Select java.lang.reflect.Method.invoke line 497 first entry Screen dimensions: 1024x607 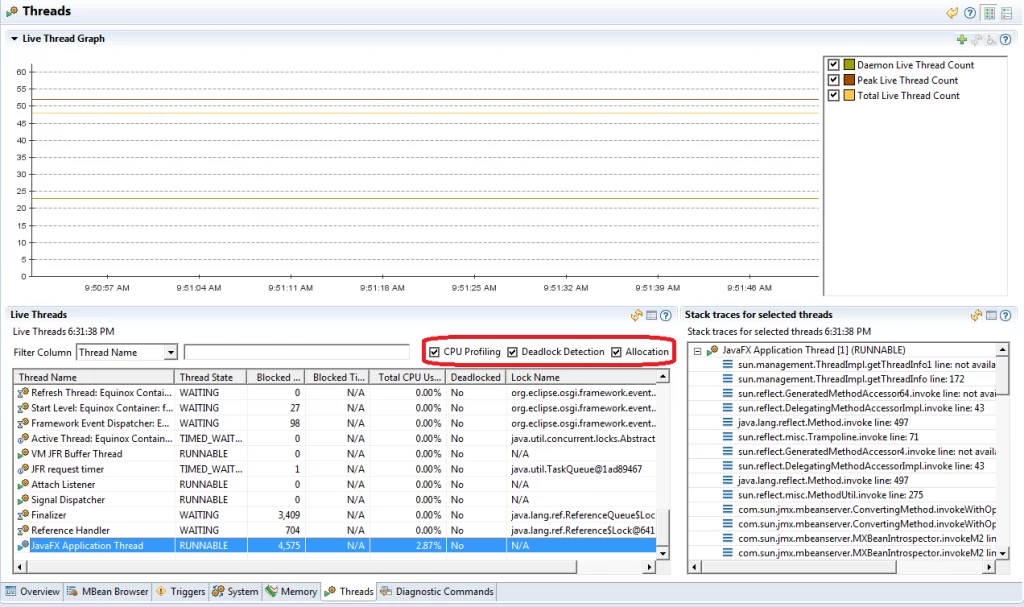click(823, 423)
